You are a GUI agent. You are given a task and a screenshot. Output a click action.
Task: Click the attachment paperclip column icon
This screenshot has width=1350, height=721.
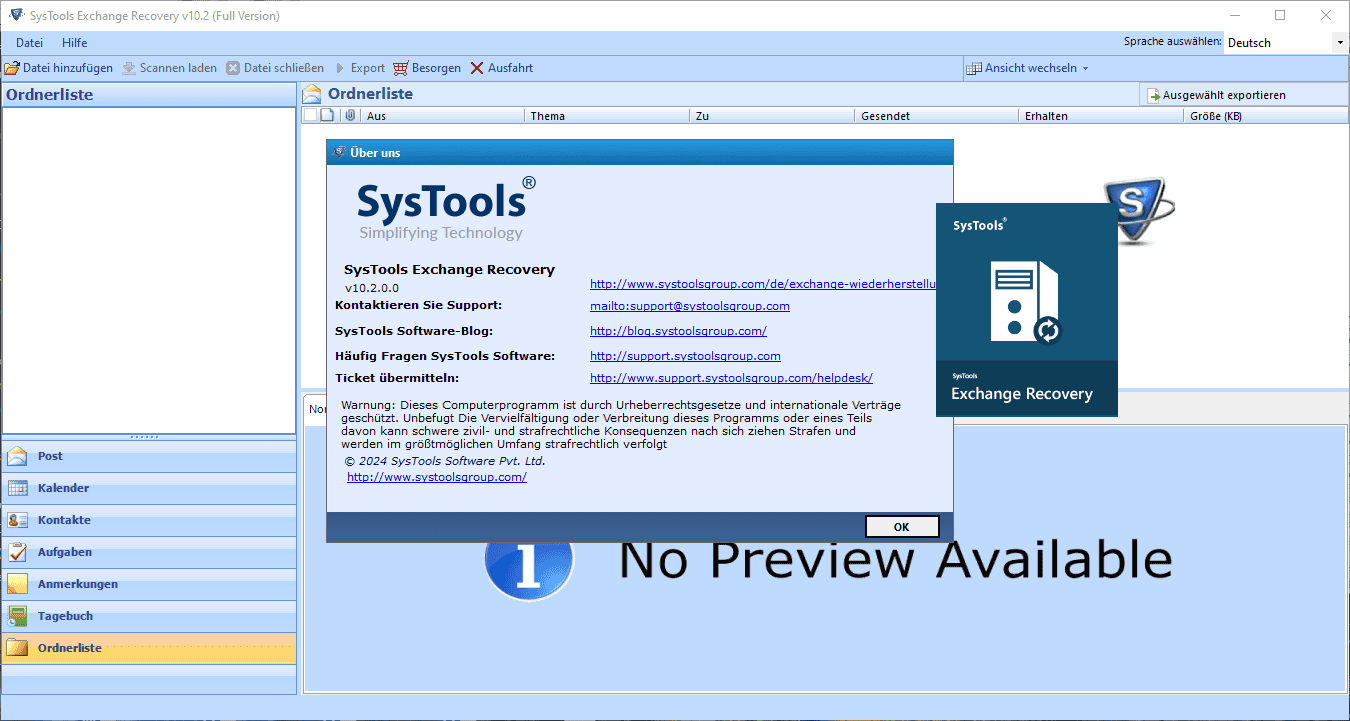(x=350, y=115)
